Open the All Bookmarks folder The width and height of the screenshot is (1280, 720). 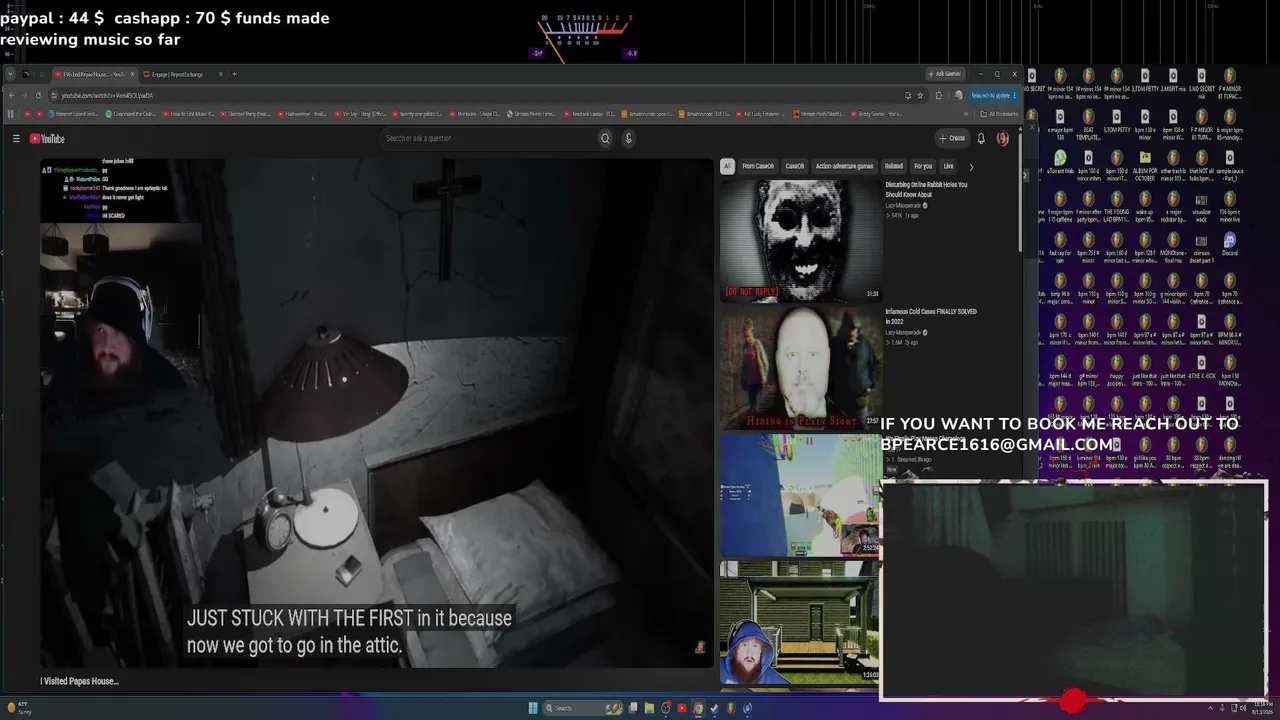pyautogui.click(x=999, y=114)
